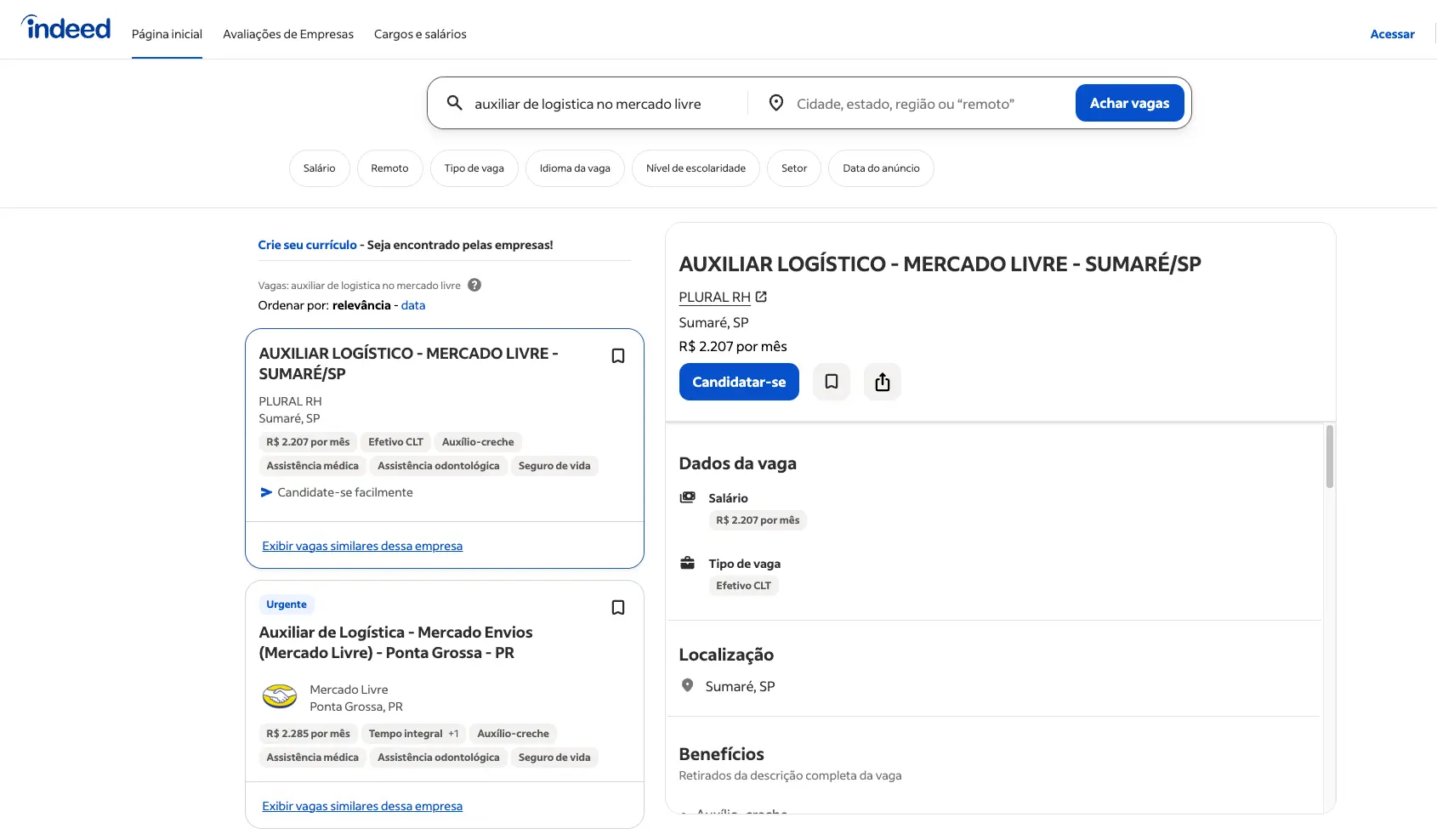Open the Tipo de vaga filter
Viewport: 1437px width, 840px height.
tap(474, 168)
